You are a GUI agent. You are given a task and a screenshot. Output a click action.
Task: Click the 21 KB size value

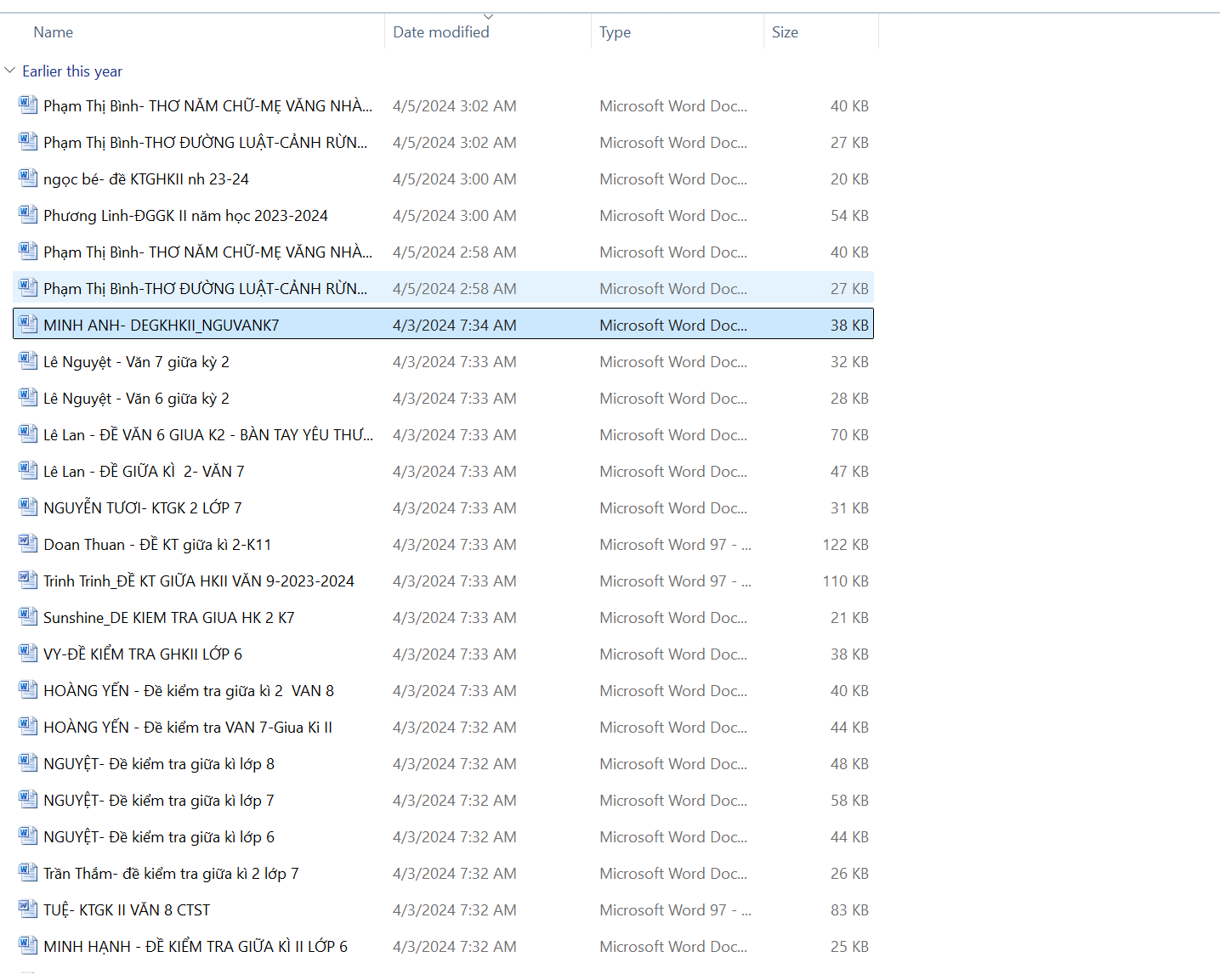(x=849, y=618)
